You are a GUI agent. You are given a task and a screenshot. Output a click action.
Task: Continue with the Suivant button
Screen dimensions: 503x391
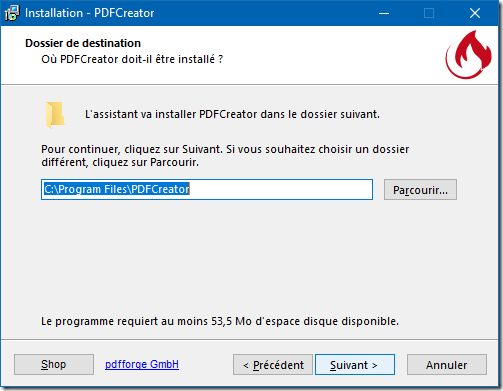(x=355, y=365)
